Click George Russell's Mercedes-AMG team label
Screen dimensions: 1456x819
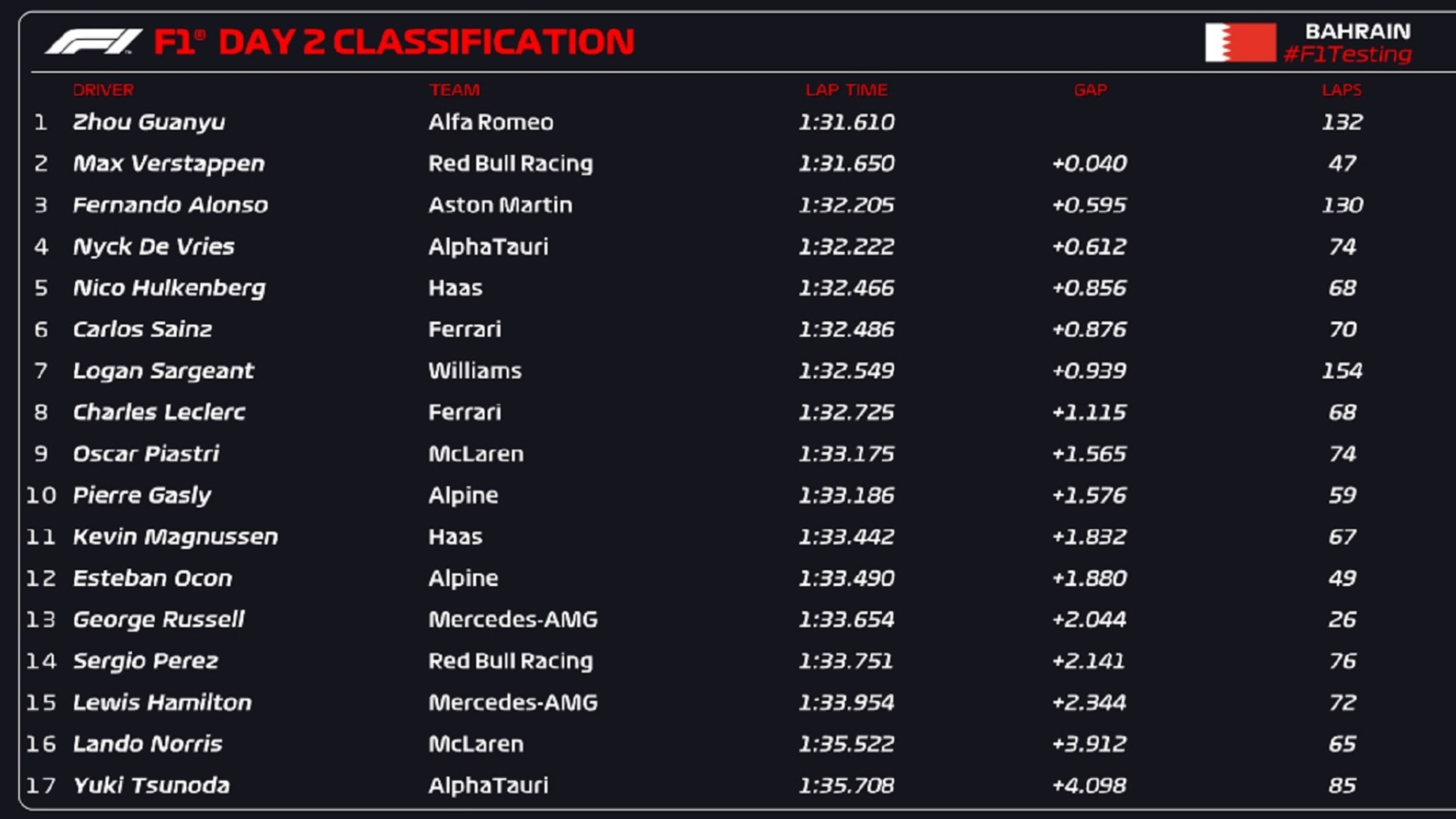(x=513, y=620)
